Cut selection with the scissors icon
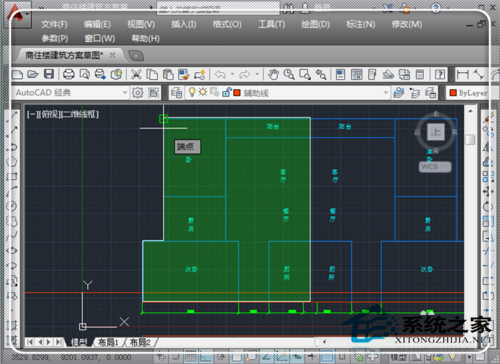 [136, 74]
